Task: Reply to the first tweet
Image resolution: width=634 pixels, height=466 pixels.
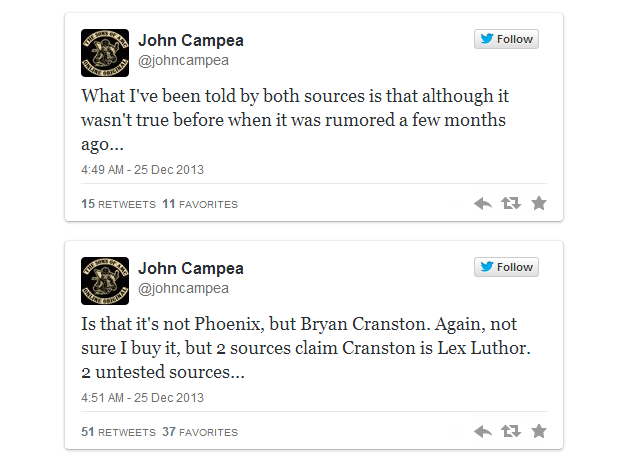Action: [483, 204]
